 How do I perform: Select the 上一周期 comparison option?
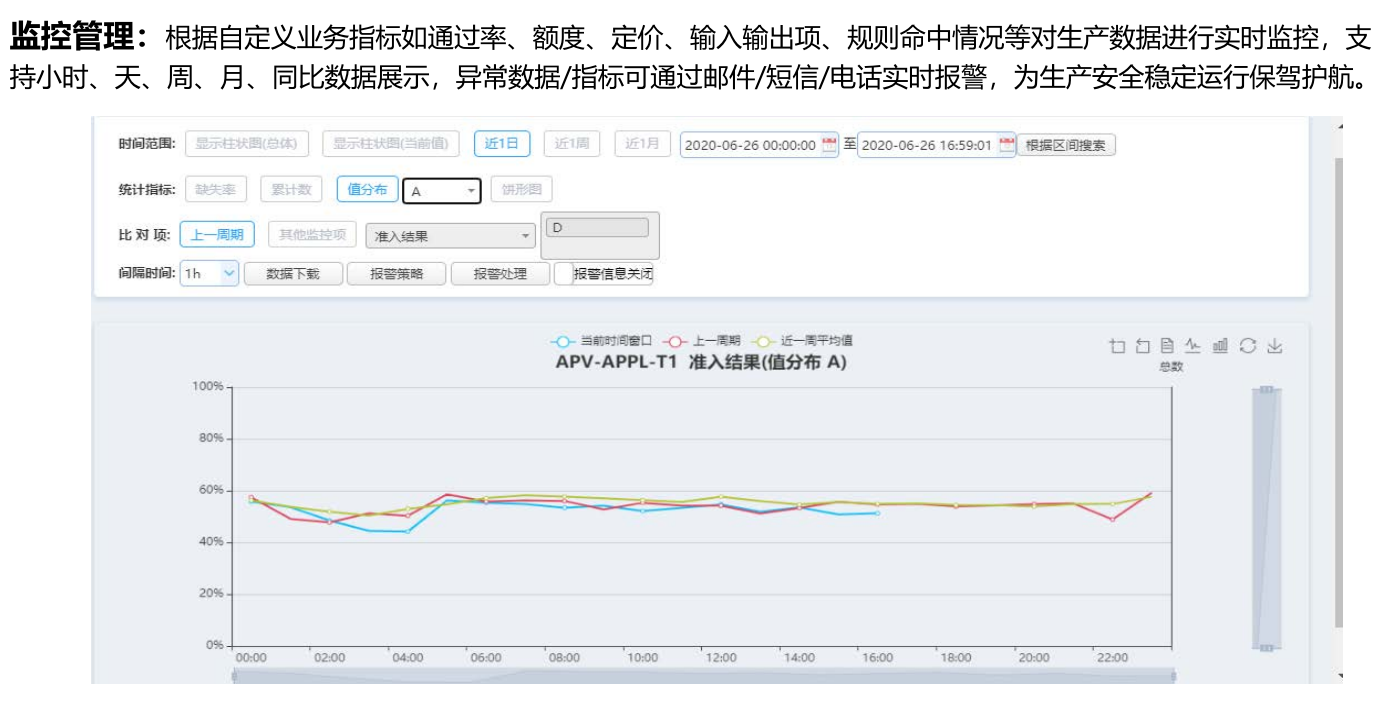point(217,235)
